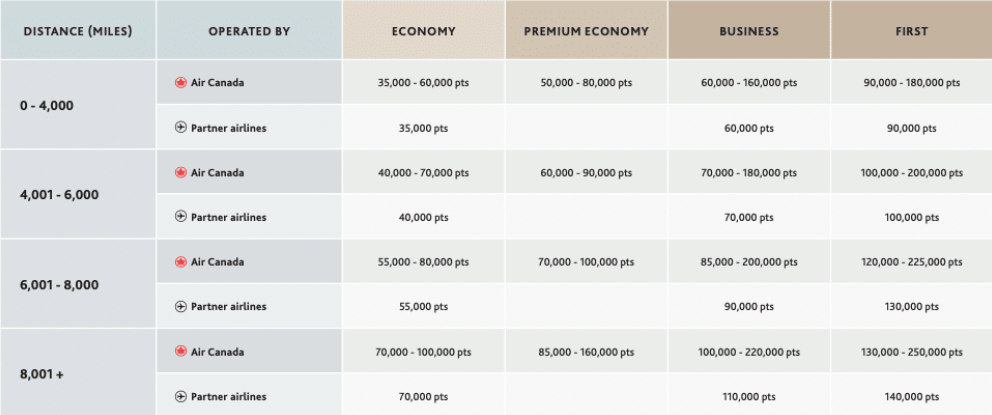Screen dimensions: 992x415
Task: Click the 8,001 + distance band cell
Action: click(78, 374)
